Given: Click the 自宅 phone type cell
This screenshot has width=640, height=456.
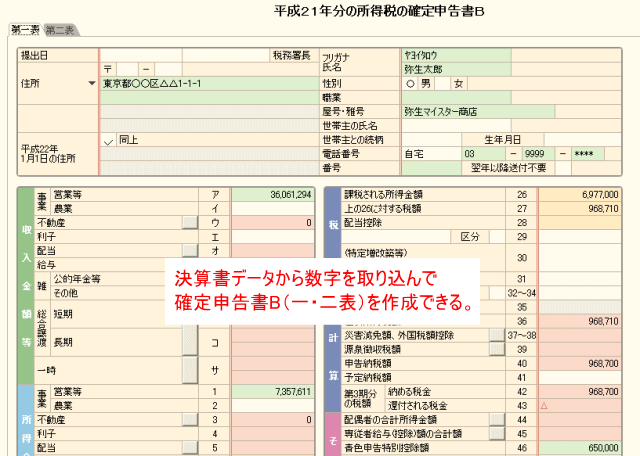Looking at the screenshot, I should coord(431,153).
